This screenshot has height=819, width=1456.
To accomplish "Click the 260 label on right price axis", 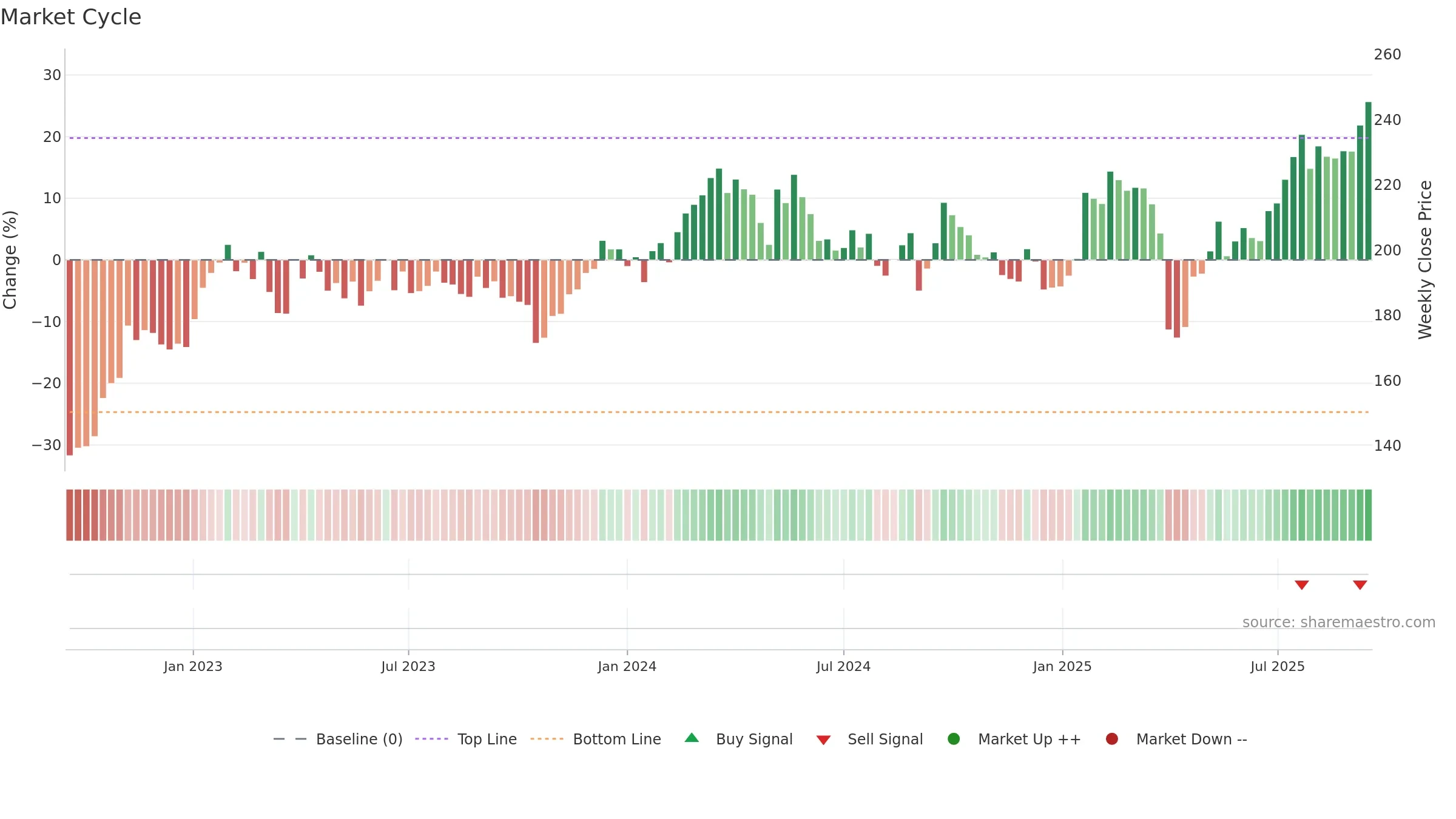I will tap(1387, 55).
